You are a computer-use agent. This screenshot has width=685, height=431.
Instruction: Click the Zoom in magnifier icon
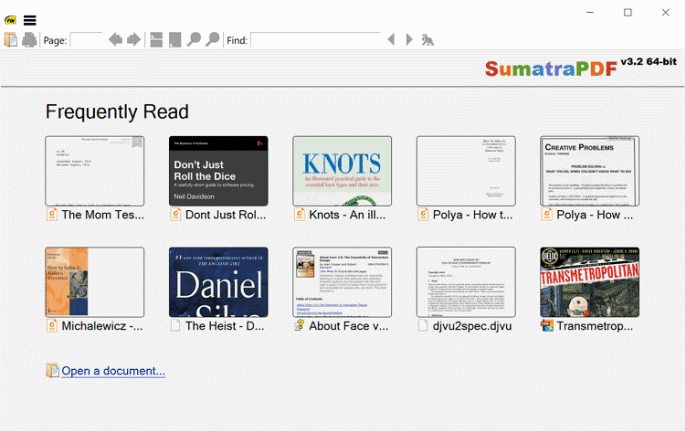(212, 40)
